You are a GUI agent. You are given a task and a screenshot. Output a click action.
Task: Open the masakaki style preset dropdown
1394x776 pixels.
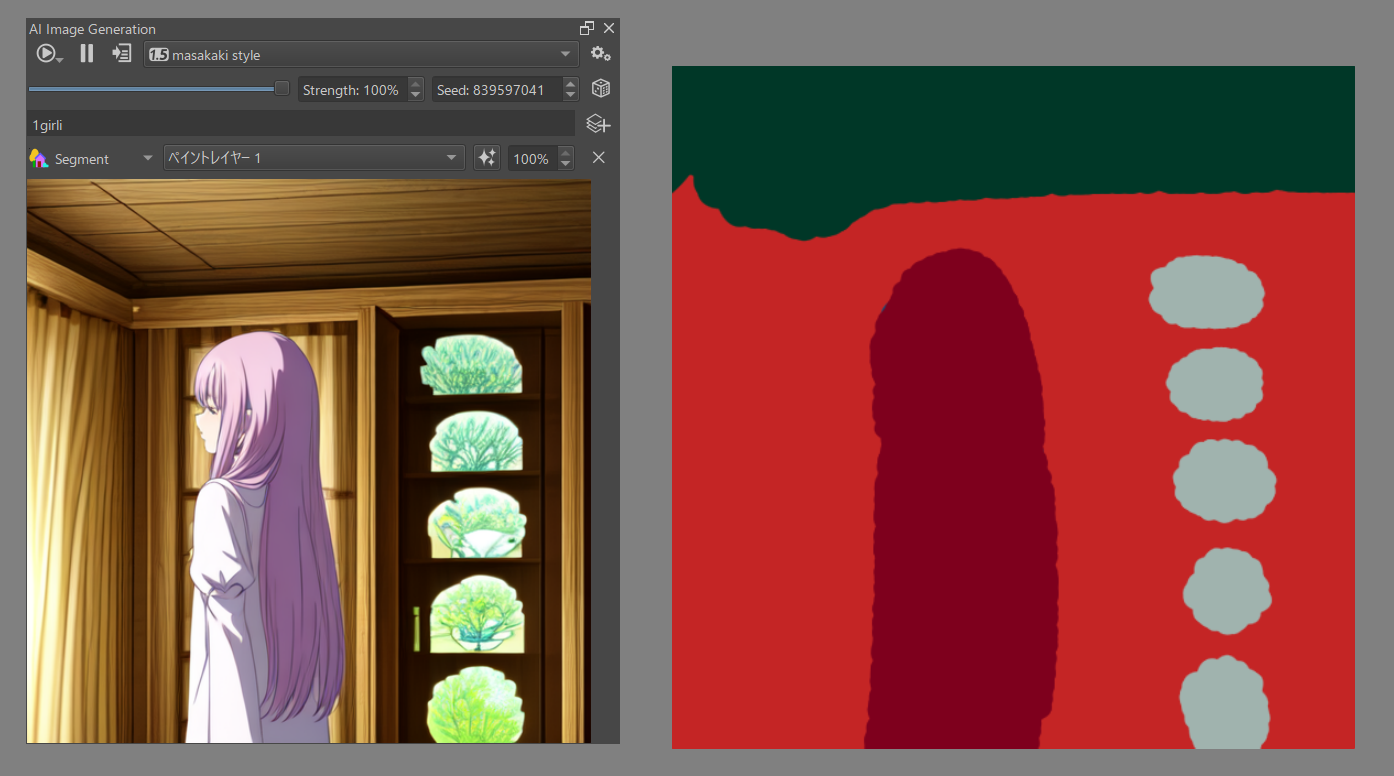[361, 55]
